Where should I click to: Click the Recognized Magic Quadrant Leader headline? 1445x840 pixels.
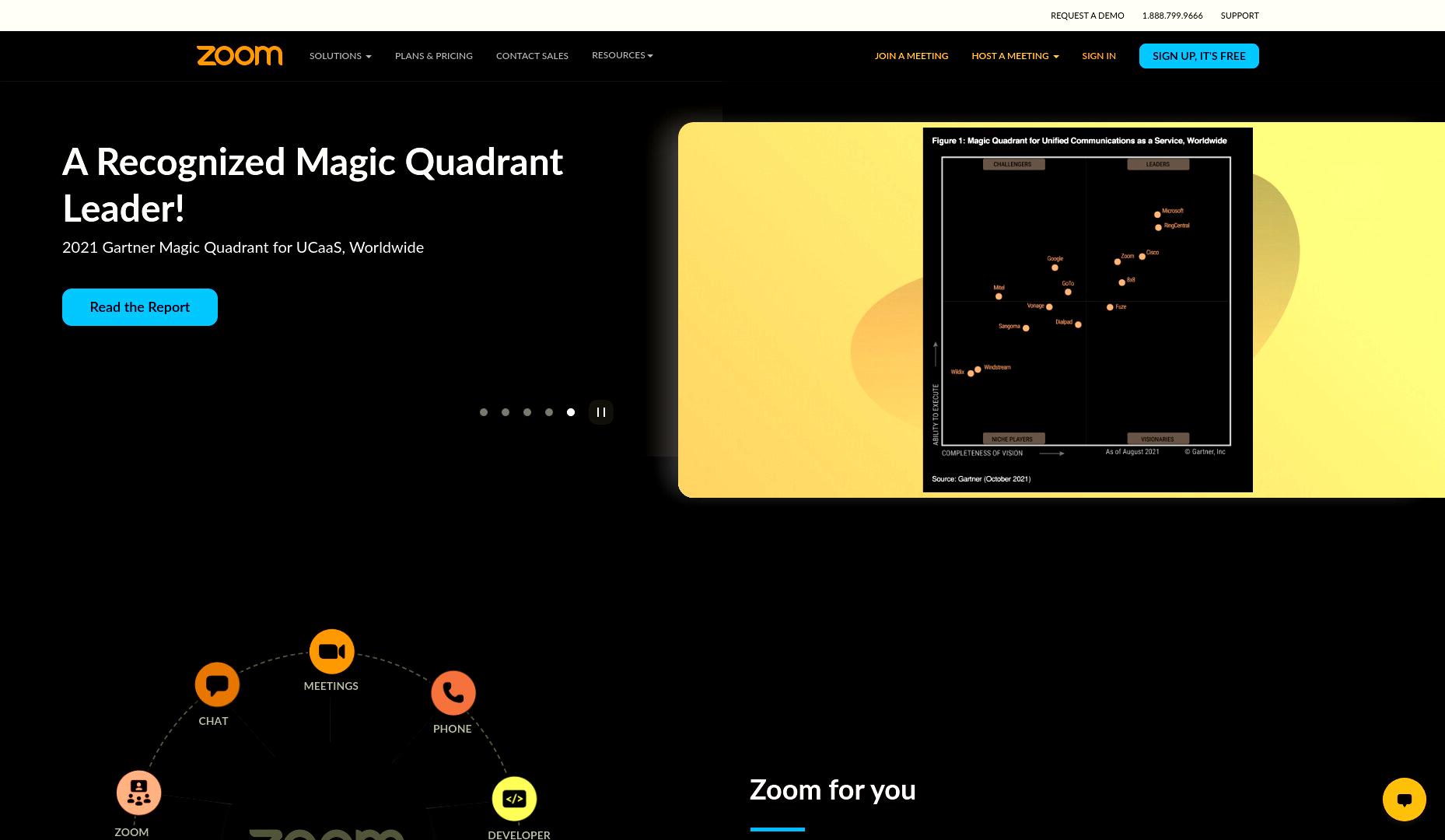coord(313,185)
